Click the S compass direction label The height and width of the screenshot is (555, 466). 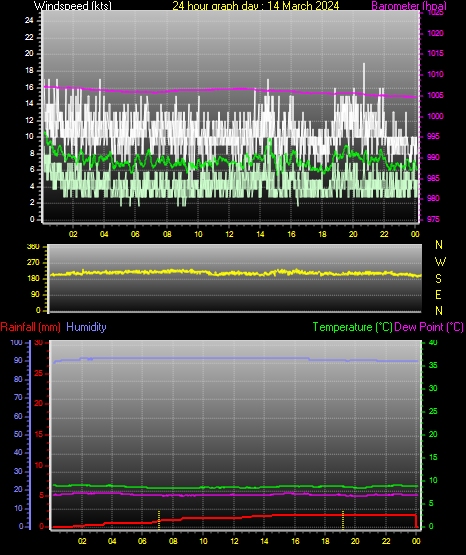pyautogui.click(x=438, y=279)
